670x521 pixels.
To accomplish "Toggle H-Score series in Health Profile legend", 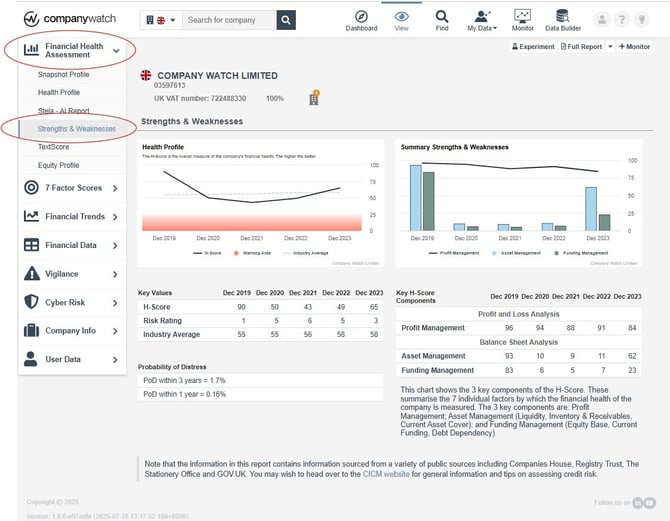I will click(x=207, y=253).
